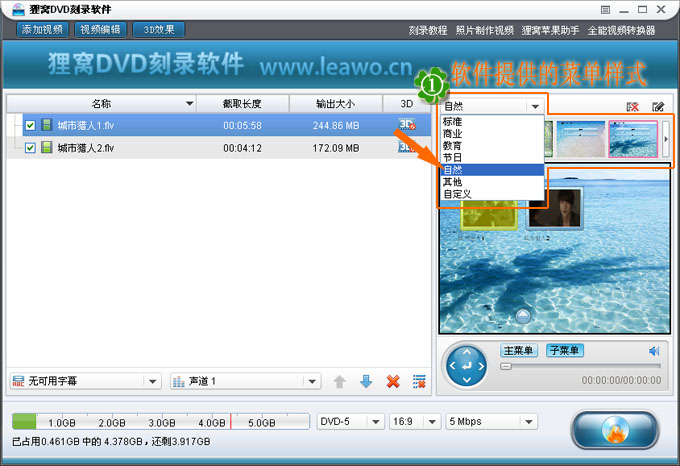Open the 照片制作视频 link
Screen dimensions: 680x466
point(484,30)
